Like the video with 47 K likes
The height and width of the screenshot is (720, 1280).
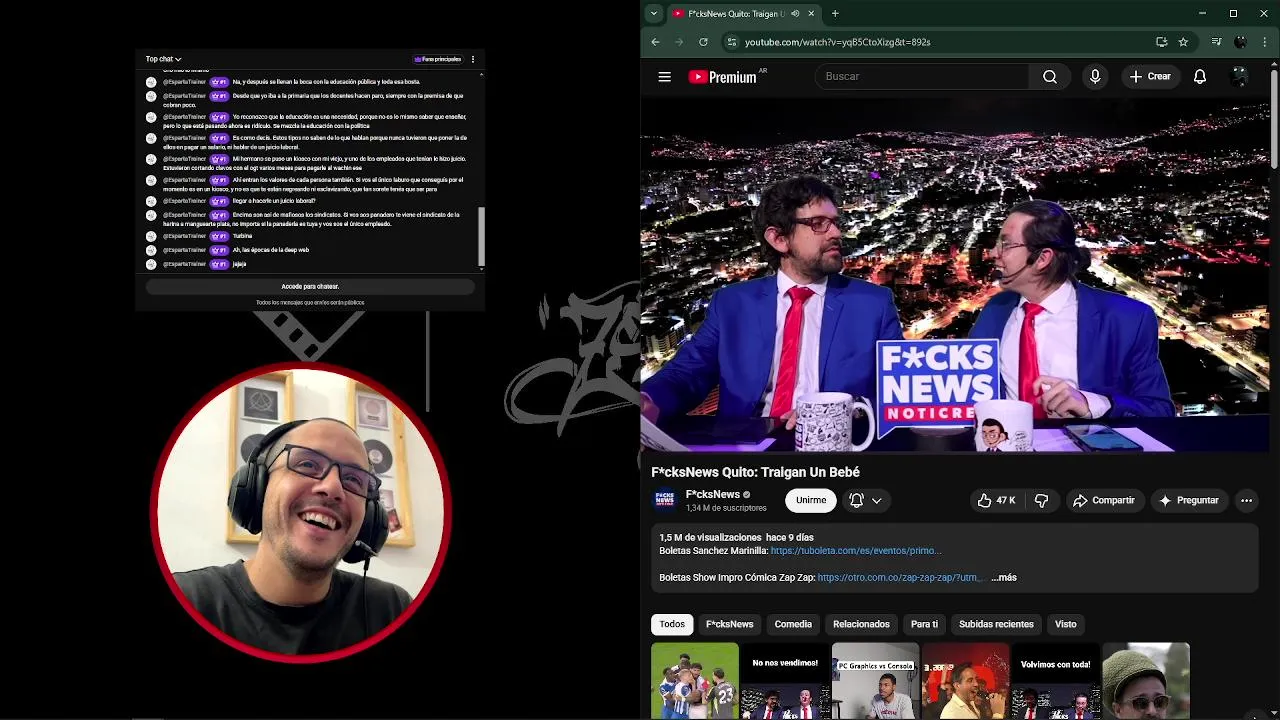(996, 500)
